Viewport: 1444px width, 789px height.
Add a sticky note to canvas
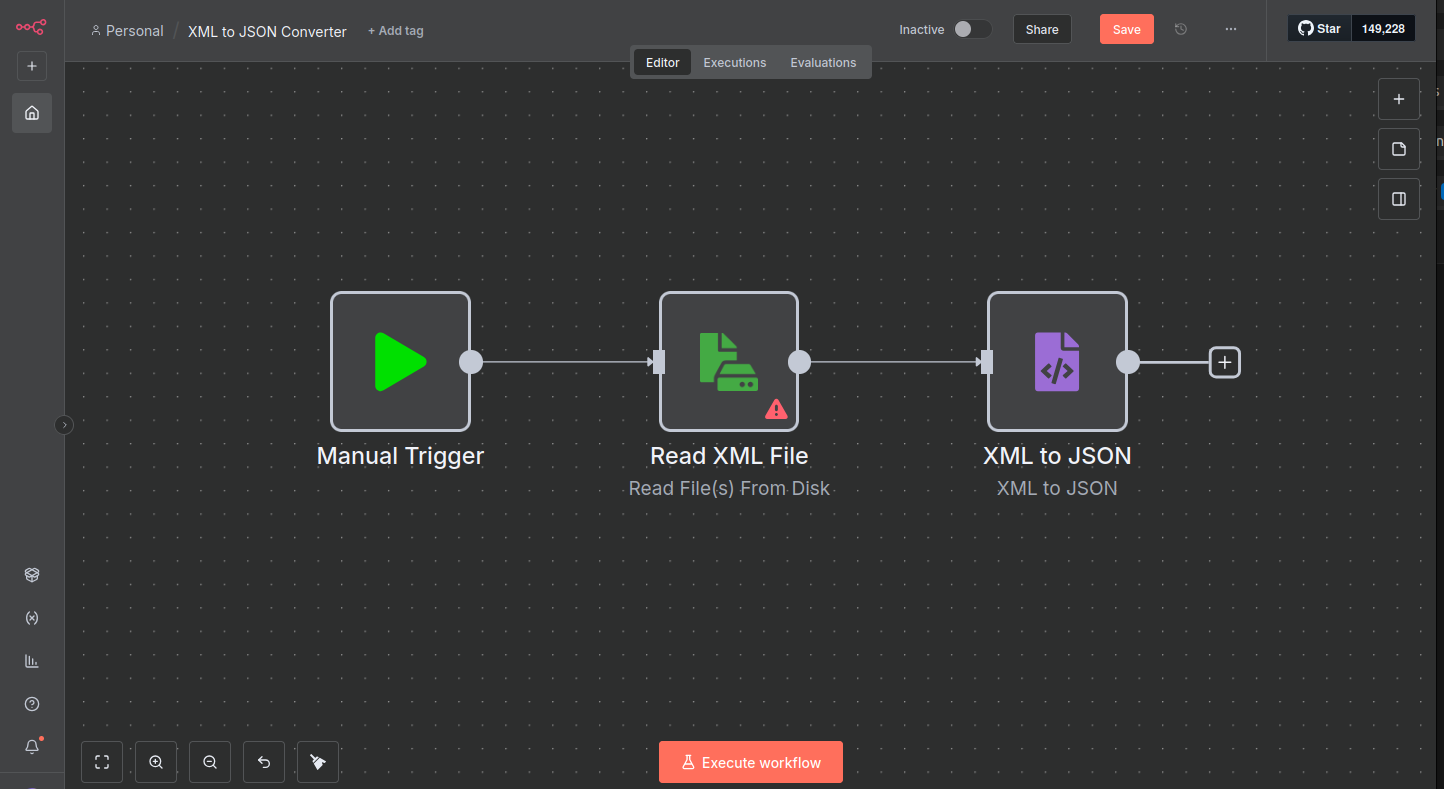pos(1399,149)
